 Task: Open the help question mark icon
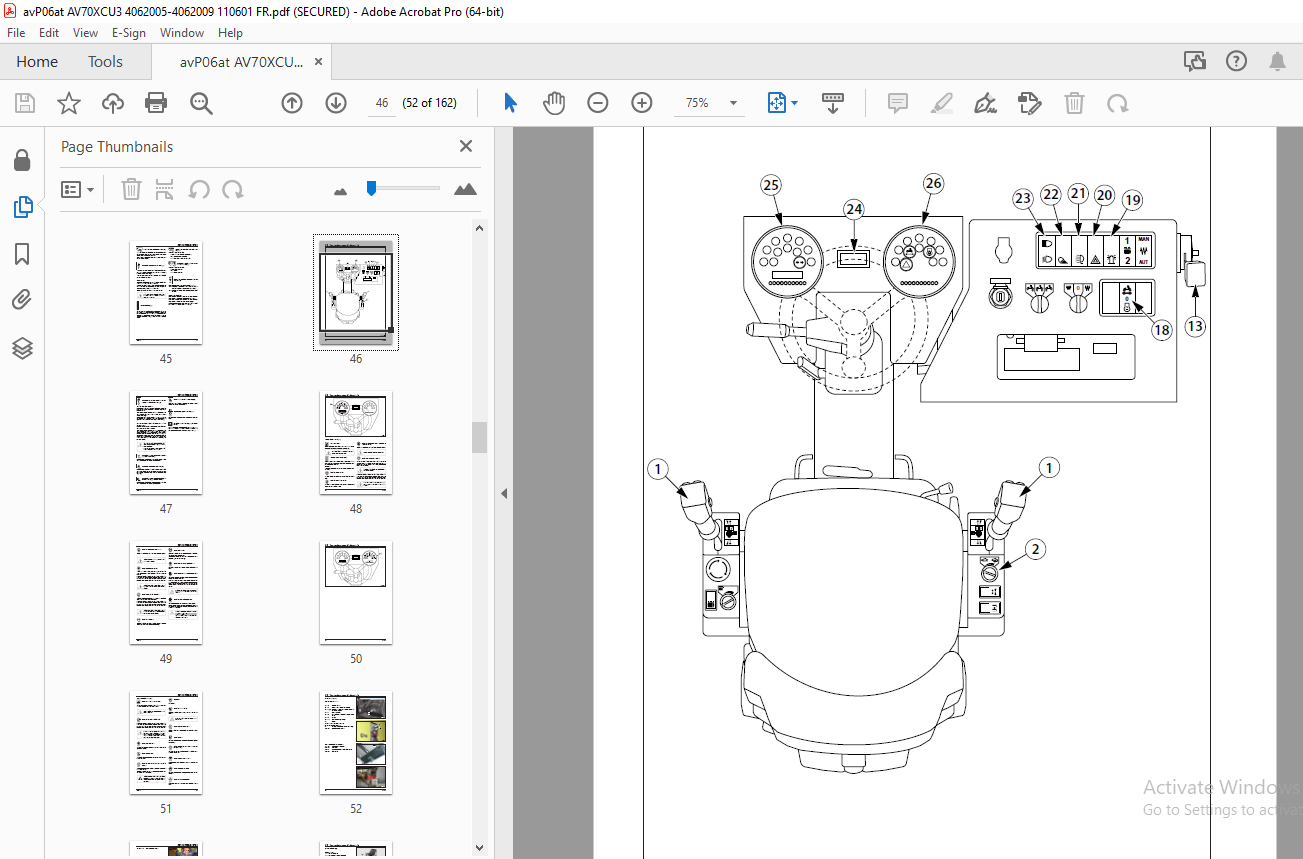click(x=1236, y=62)
